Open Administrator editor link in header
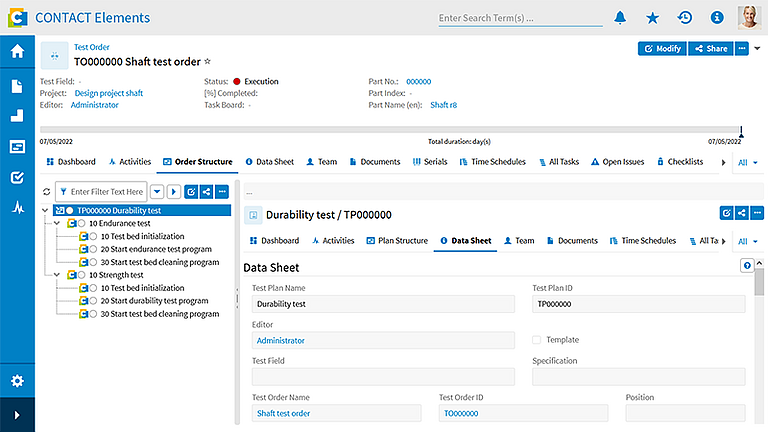Image resolution: width=768 pixels, height=432 pixels. tap(95, 105)
